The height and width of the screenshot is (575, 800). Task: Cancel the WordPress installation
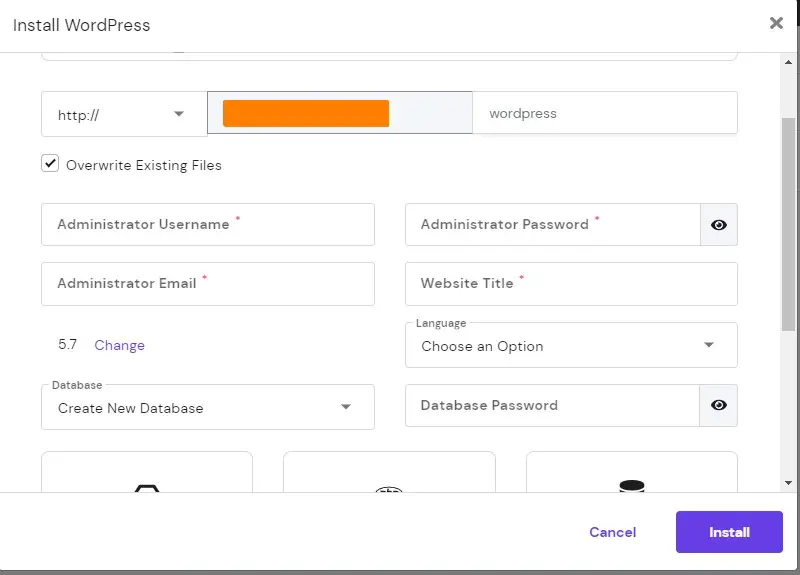[x=612, y=532]
